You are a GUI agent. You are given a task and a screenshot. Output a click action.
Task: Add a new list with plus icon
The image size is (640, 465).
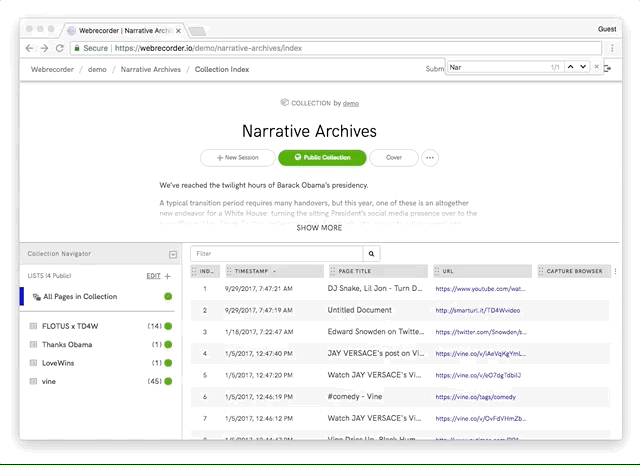coord(167,275)
